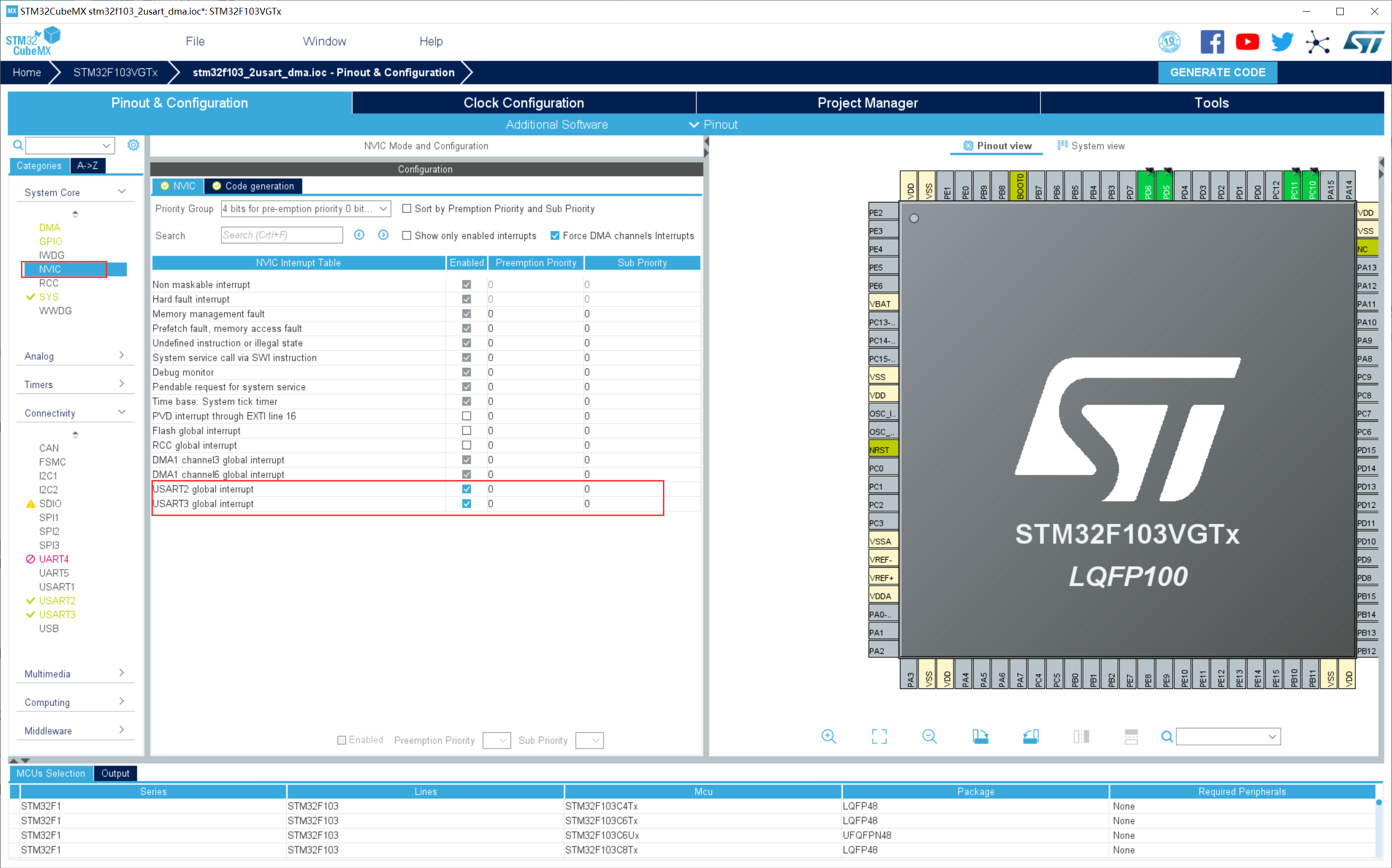Switch to Clock Configuration tab

click(523, 103)
